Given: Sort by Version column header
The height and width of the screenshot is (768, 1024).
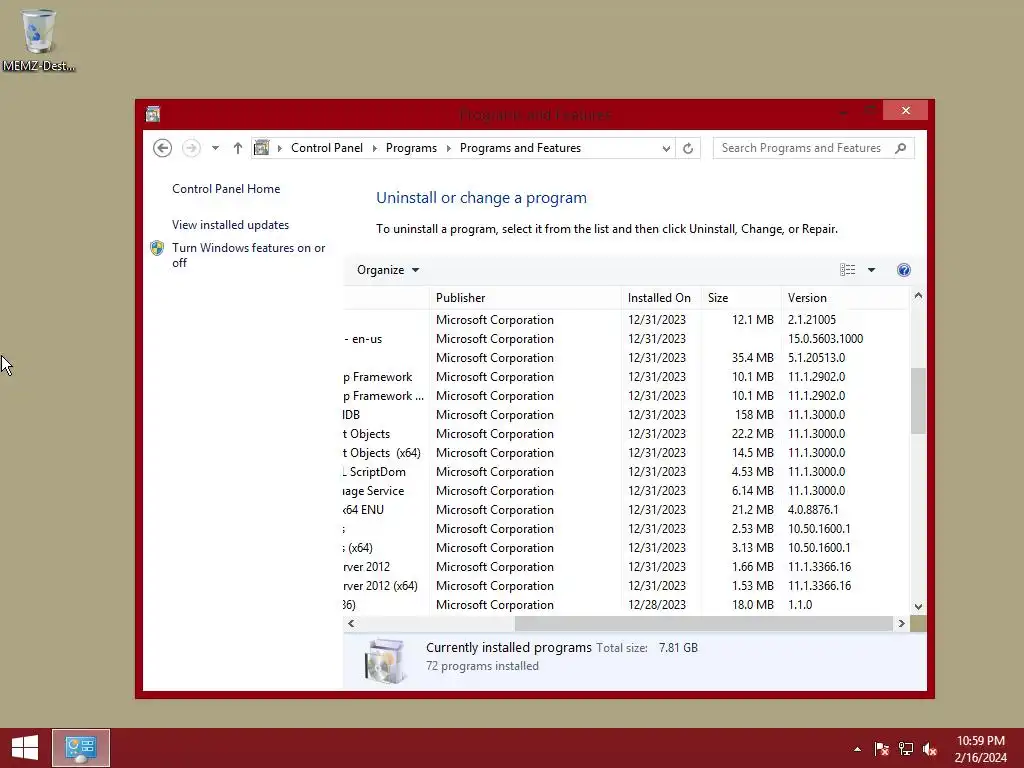Looking at the screenshot, I should tap(844, 298).
